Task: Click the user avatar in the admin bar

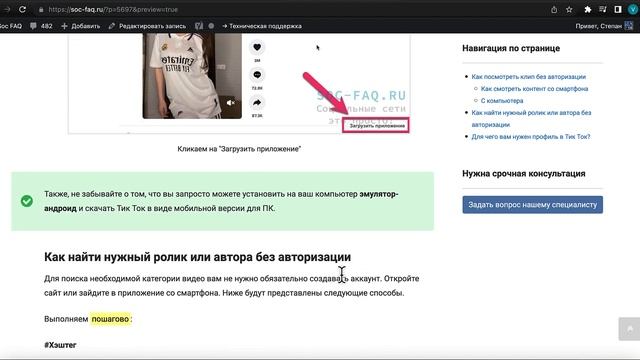Action: point(629,26)
